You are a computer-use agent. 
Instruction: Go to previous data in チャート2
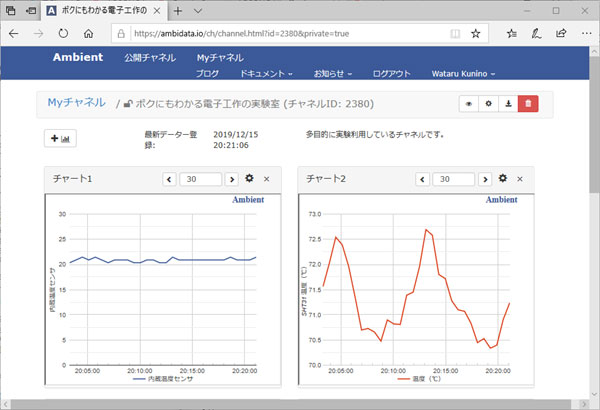tap(422, 179)
